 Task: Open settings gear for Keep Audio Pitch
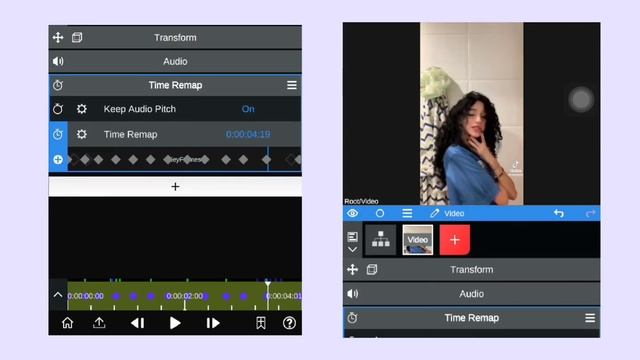82,109
